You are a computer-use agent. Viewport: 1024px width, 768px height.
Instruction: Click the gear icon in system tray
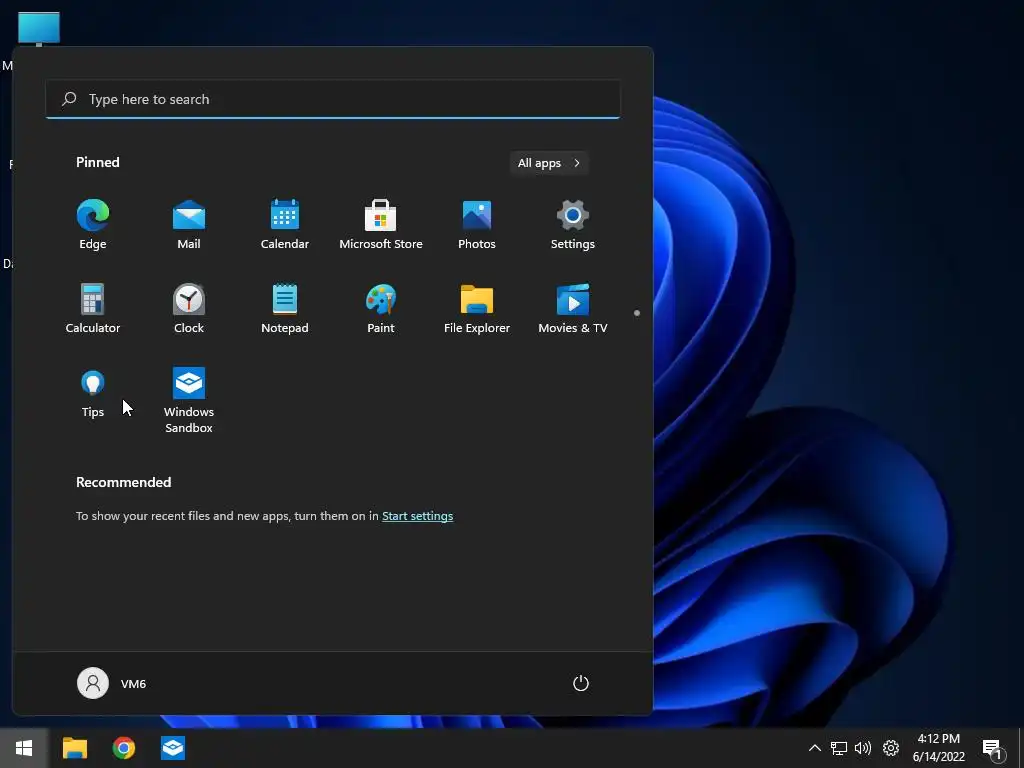891,748
